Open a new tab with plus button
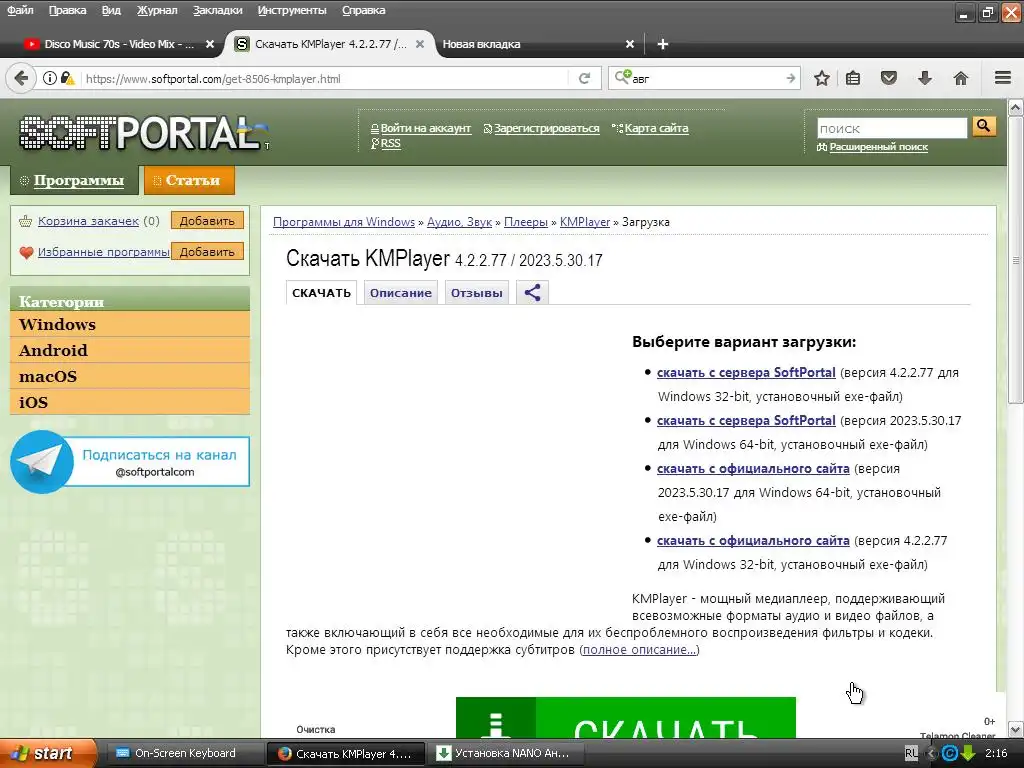1024x768 pixels. 662,44
